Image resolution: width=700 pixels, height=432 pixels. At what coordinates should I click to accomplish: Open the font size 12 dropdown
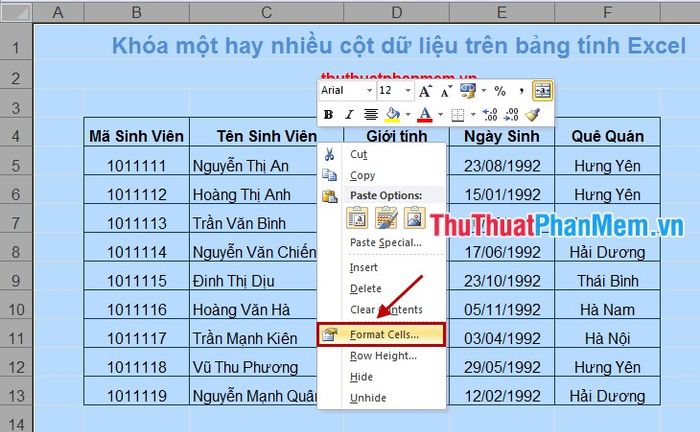click(408, 91)
